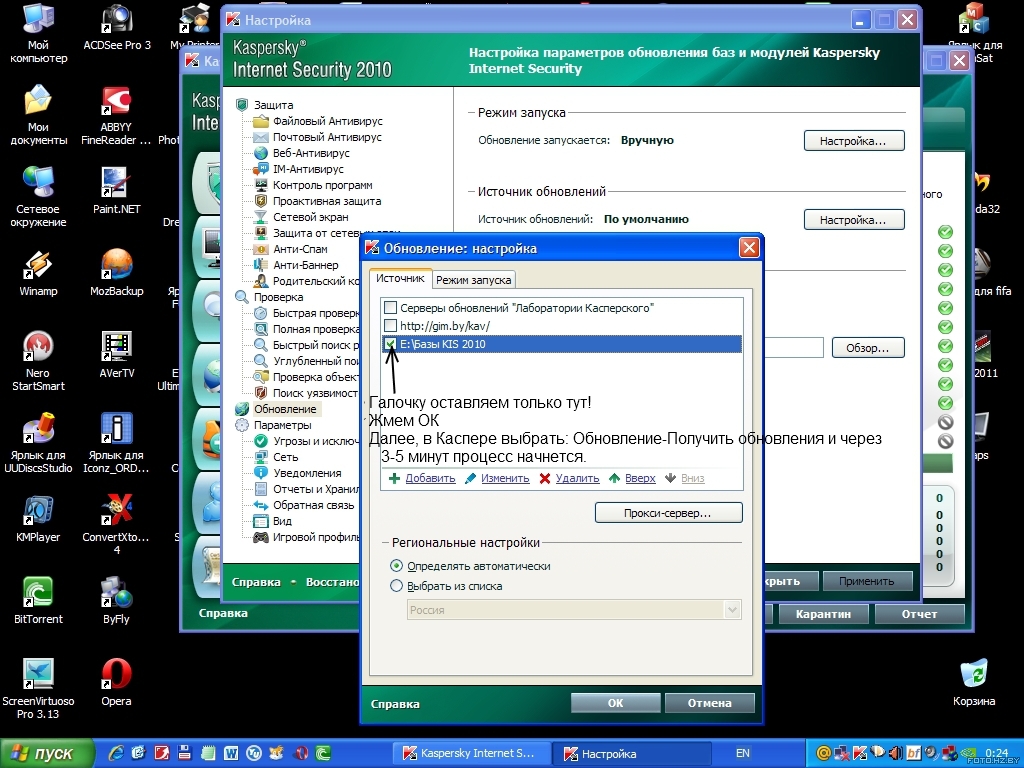This screenshot has height=768, width=1024.
Task: Open Контроль программ tree icon
Action: [x=261, y=185]
